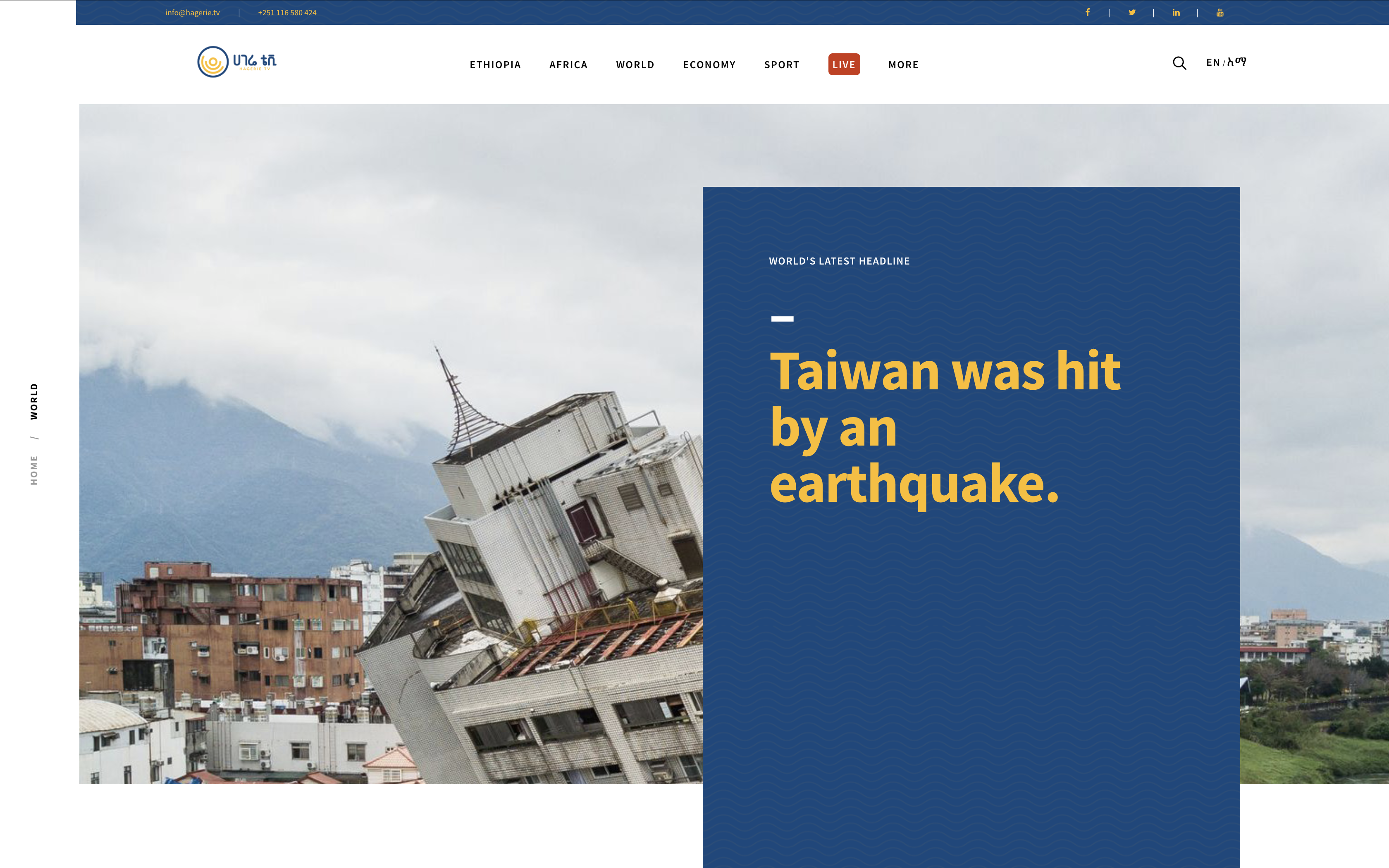Click the LinkedIn icon in header
The width and height of the screenshot is (1389, 868).
point(1176,12)
